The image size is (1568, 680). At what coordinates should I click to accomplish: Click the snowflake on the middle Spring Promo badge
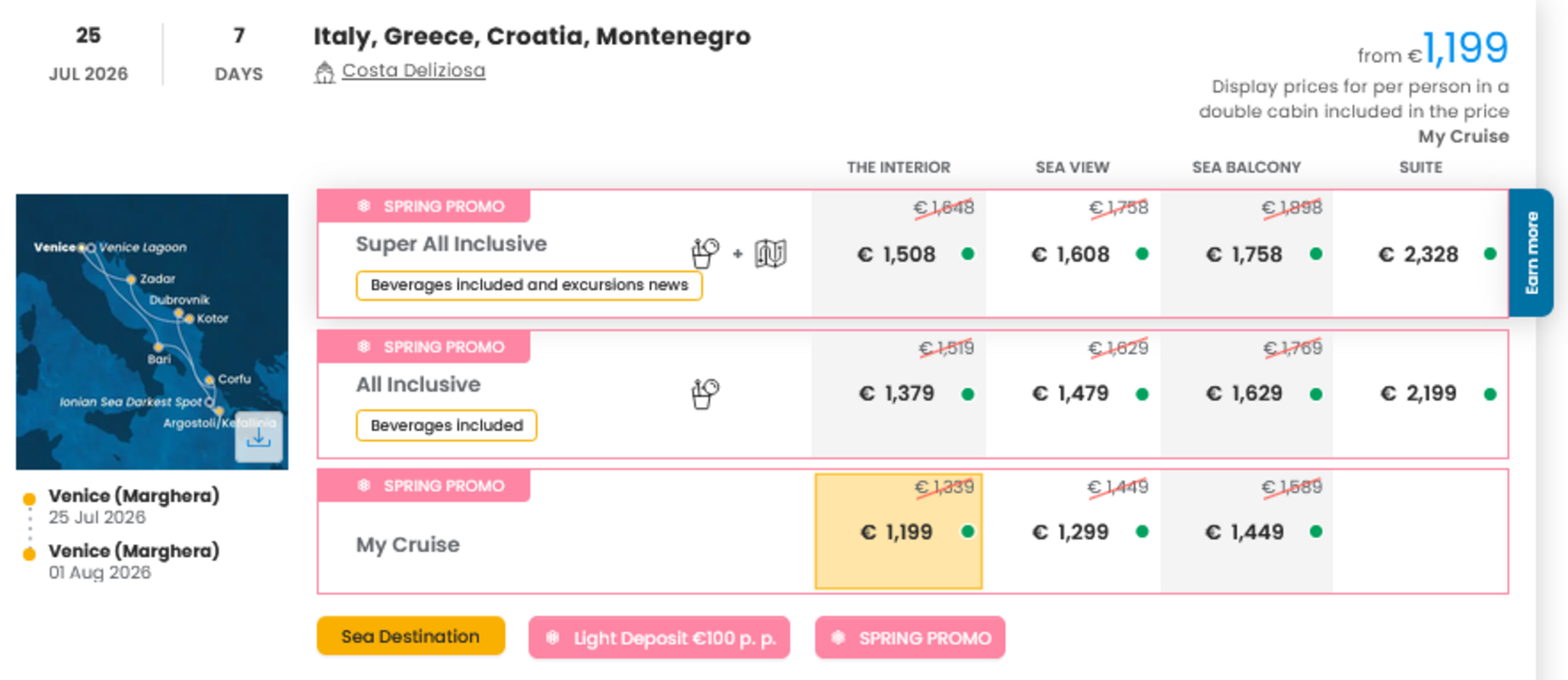pos(364,347)
